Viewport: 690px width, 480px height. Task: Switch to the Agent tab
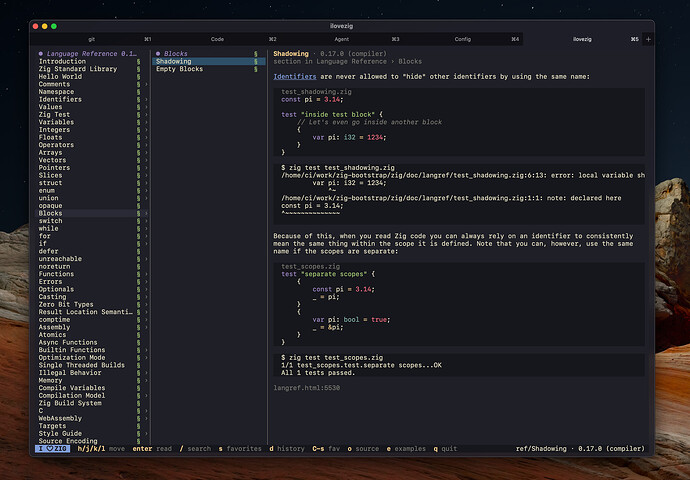[x=341, y=39]
